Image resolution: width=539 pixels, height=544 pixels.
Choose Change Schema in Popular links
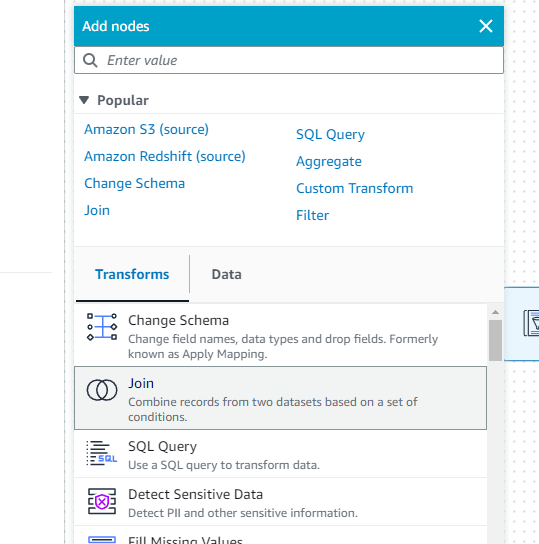click(x=135, y=183)
